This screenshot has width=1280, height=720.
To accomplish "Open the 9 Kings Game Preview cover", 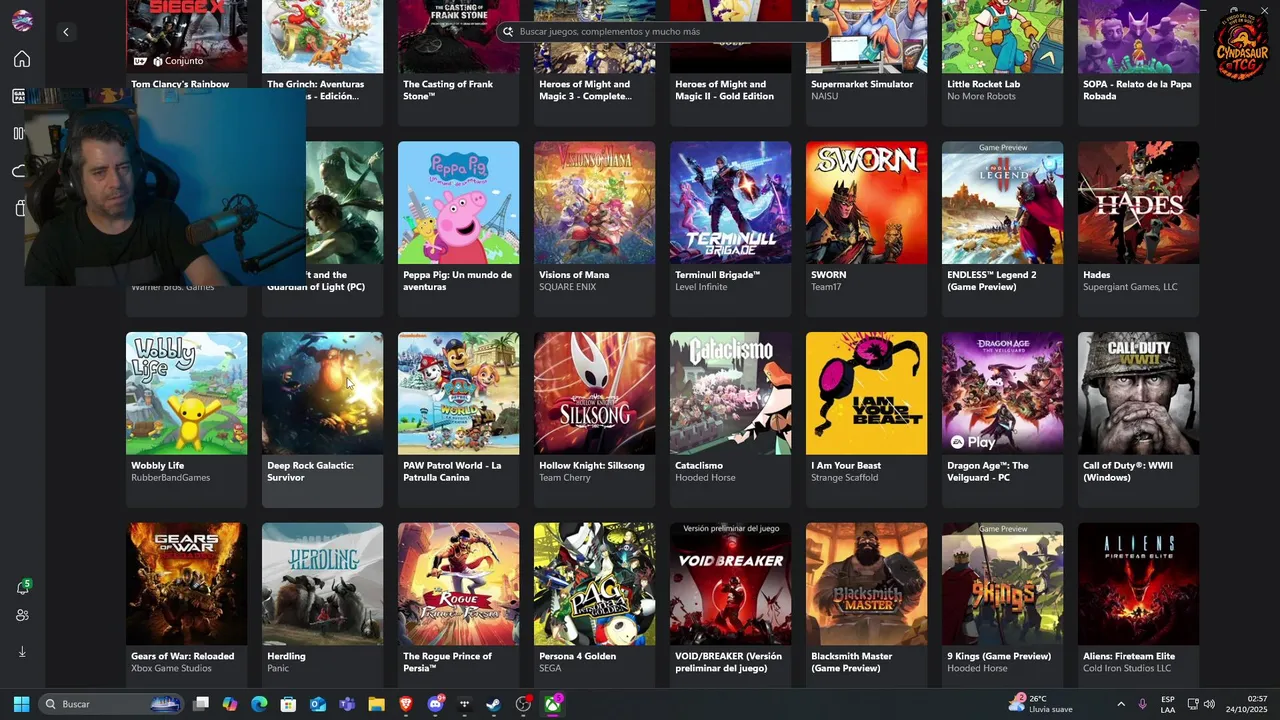I will (x=1002, y=584).
